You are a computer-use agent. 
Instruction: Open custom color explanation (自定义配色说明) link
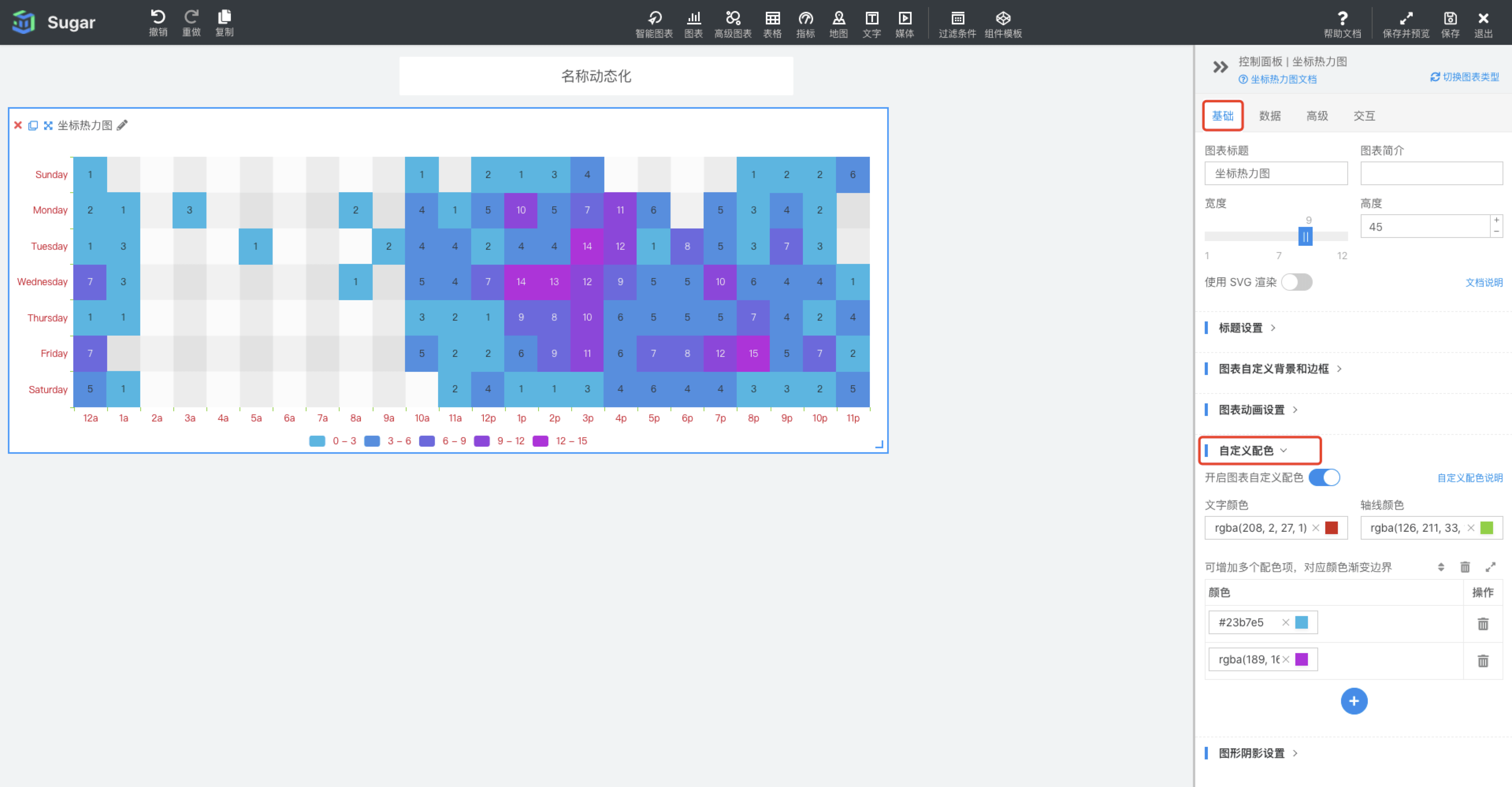click(1470, 478)
